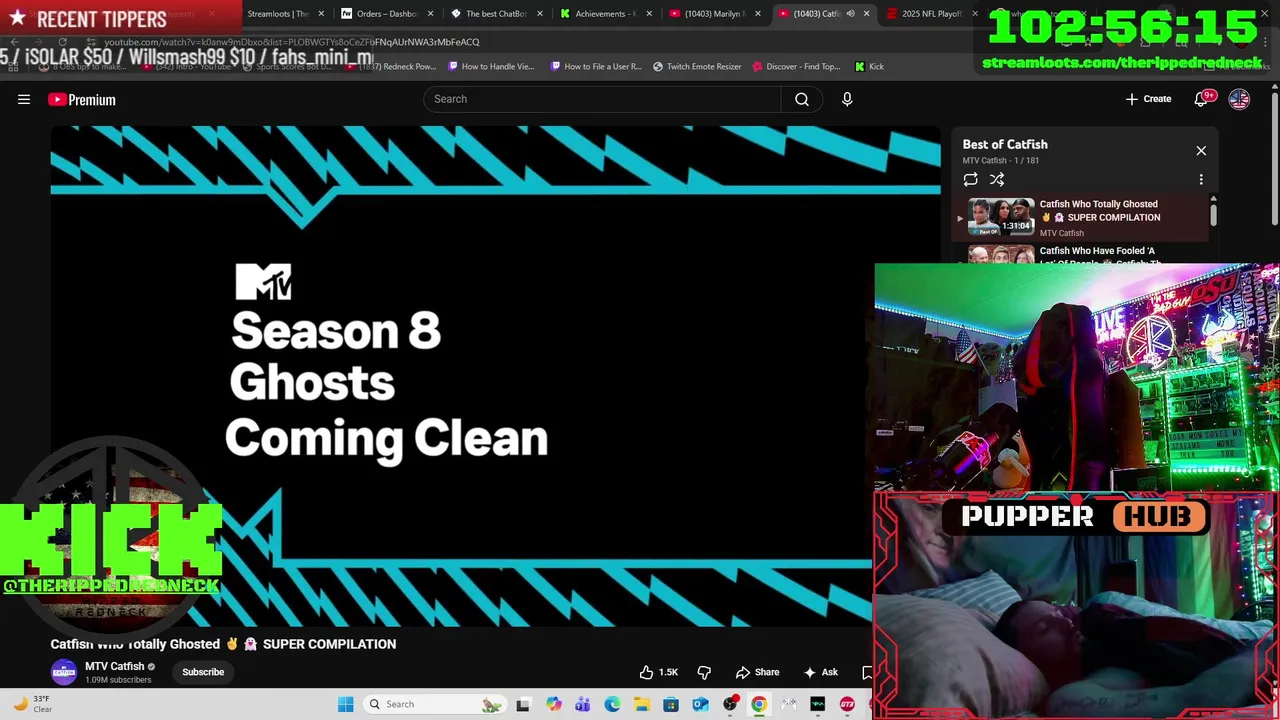Open MTV Catfish channel avatar

pos(64,672)
